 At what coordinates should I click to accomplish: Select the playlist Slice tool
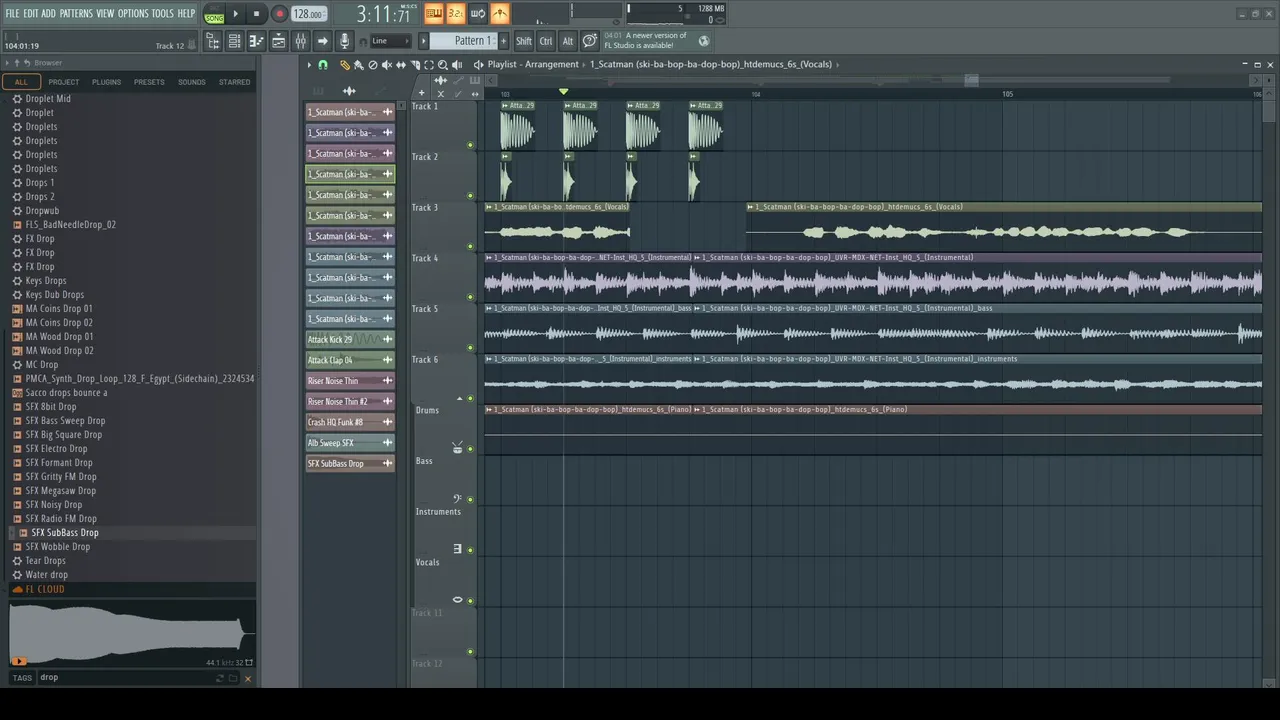[415, 65]
